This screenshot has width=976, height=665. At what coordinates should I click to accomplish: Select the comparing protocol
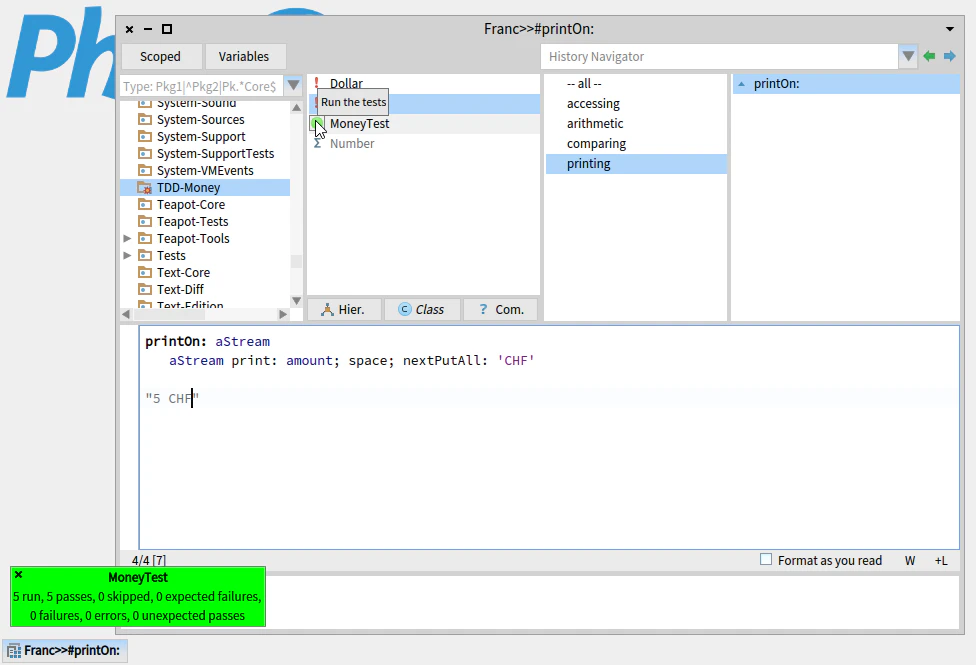point(596,144)
